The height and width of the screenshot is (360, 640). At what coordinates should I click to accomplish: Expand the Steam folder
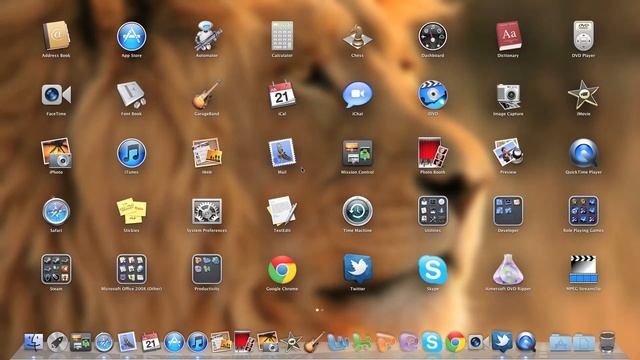point(56,269)
